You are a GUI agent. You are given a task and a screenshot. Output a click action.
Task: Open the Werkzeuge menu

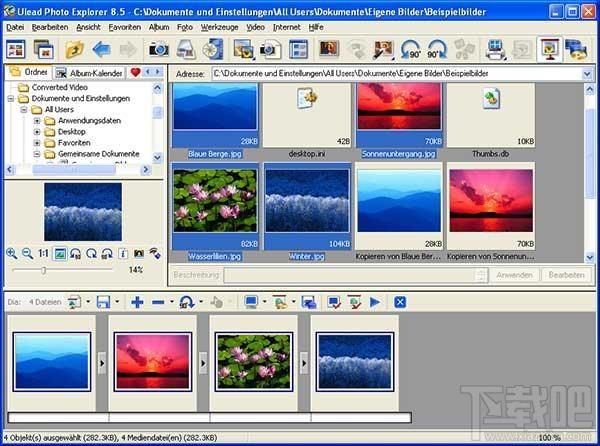[219, 27]
